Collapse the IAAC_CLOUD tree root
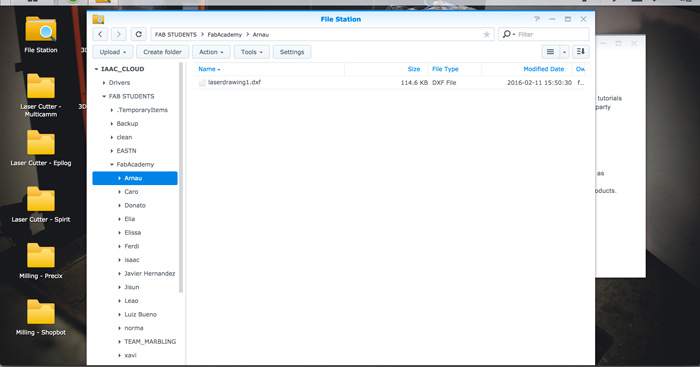Image resolution: width=700 pixels, height=367 pixels. pos(96,69)
